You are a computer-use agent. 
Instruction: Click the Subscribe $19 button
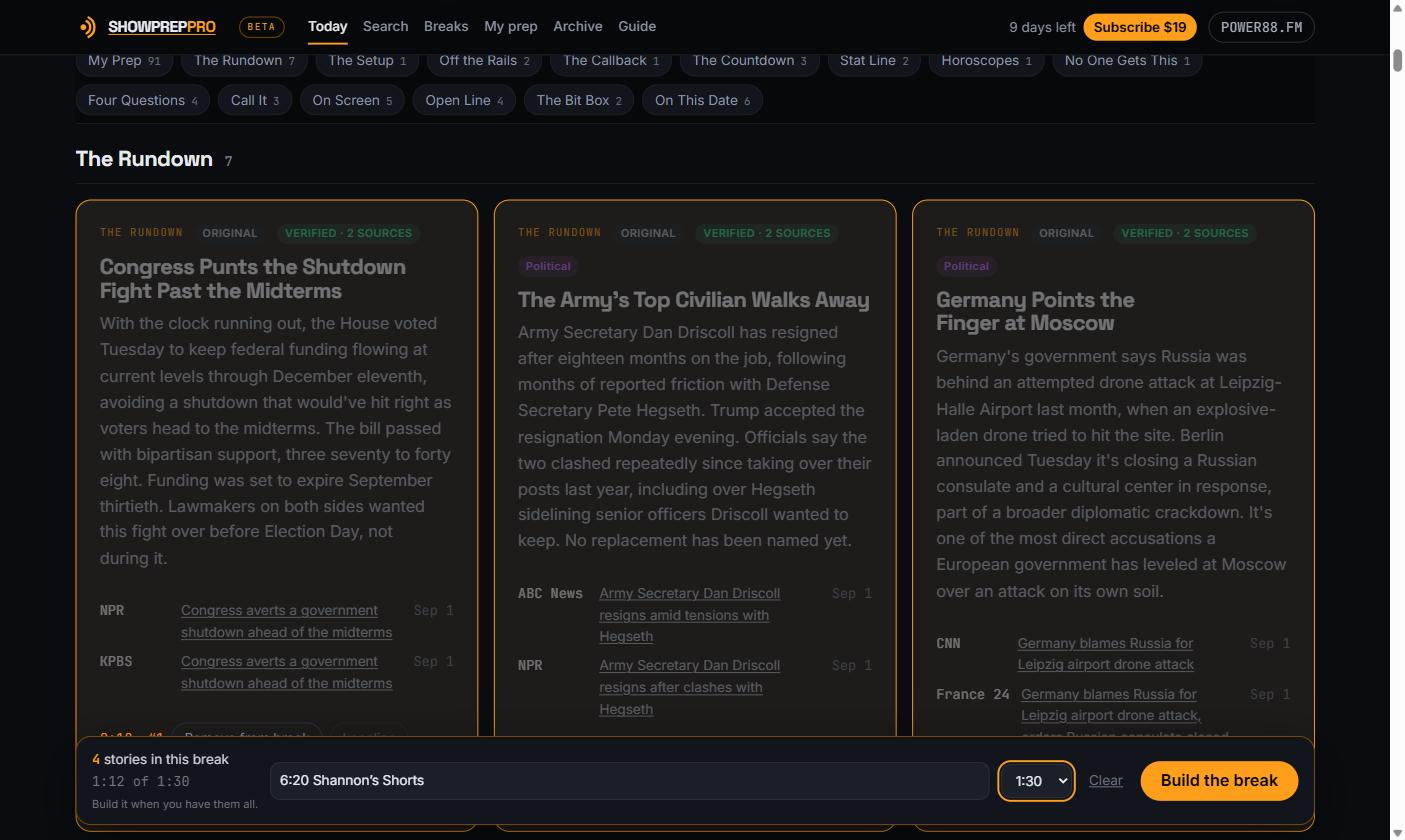click(1140, 27)
